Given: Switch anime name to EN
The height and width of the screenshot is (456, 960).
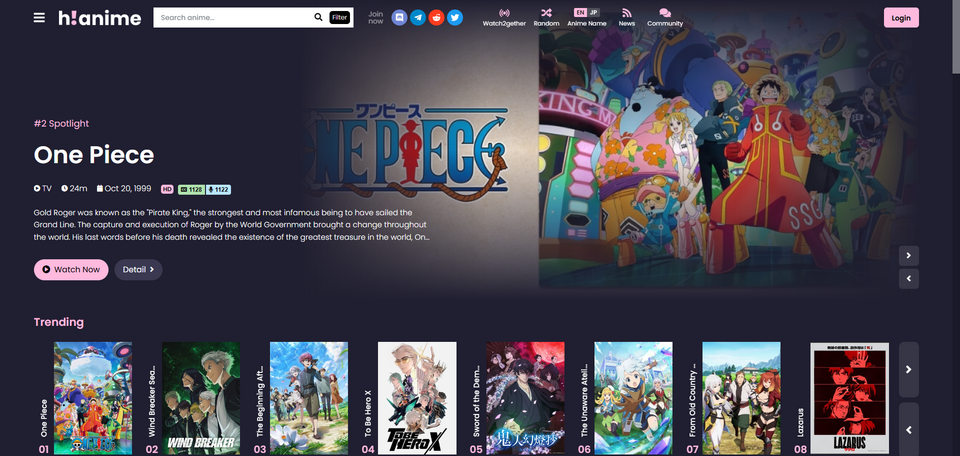Looking at the screenshot, I should (580, 12).
